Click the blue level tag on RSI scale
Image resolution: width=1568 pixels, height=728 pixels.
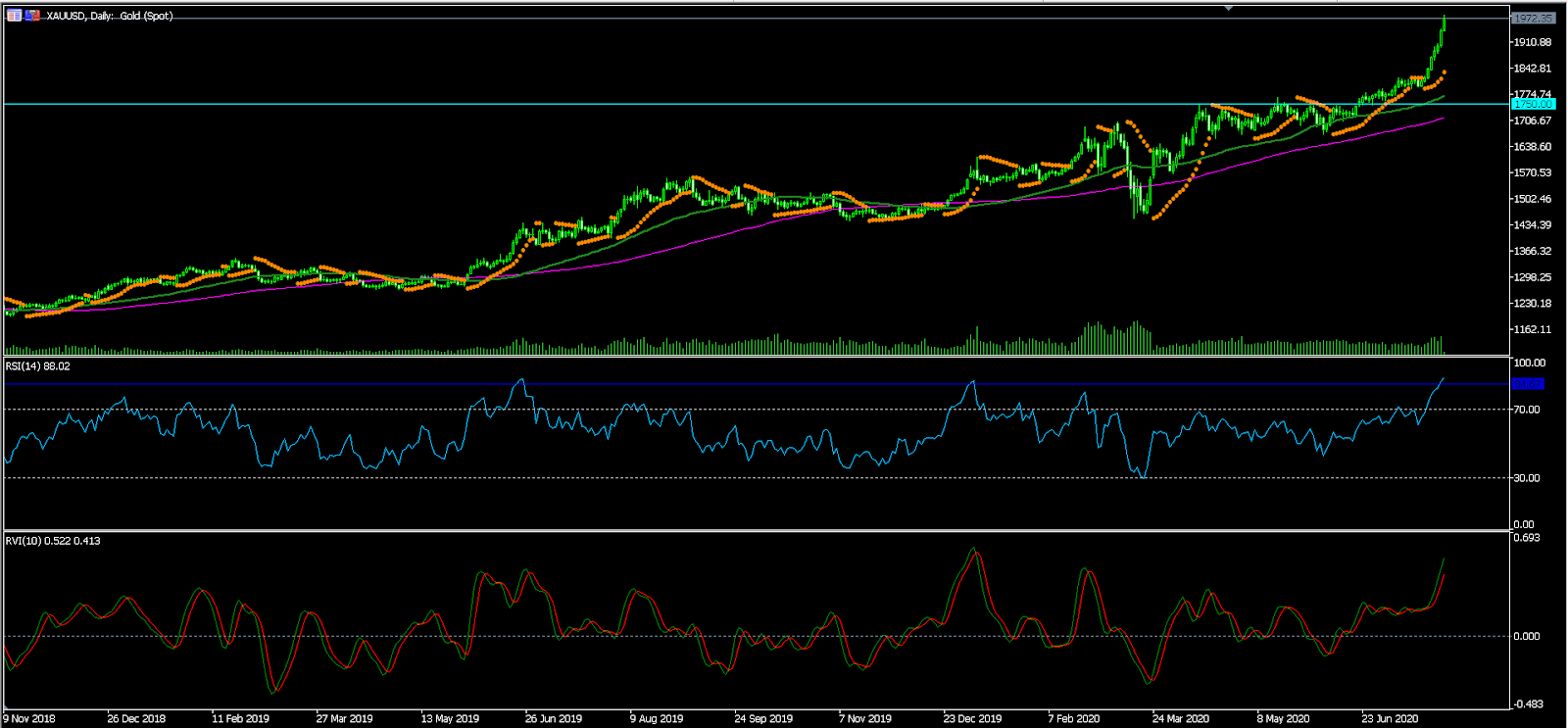point(1529,384)
